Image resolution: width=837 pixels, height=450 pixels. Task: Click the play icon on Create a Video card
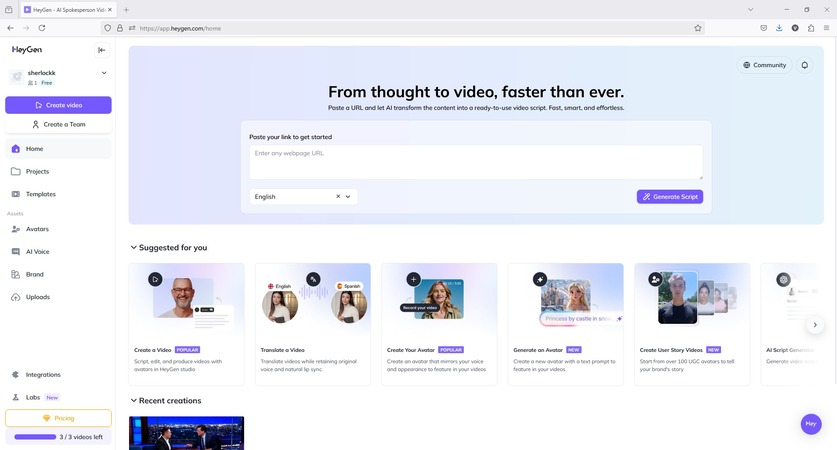155,279
